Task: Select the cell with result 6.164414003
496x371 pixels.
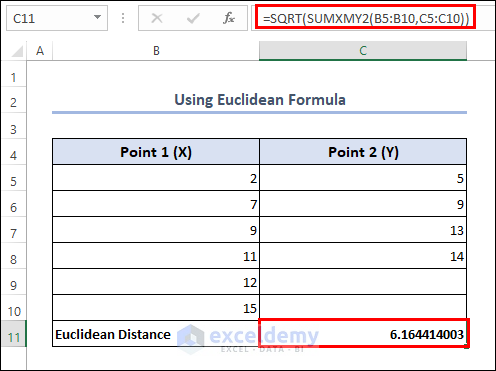Action: point(363,334)
